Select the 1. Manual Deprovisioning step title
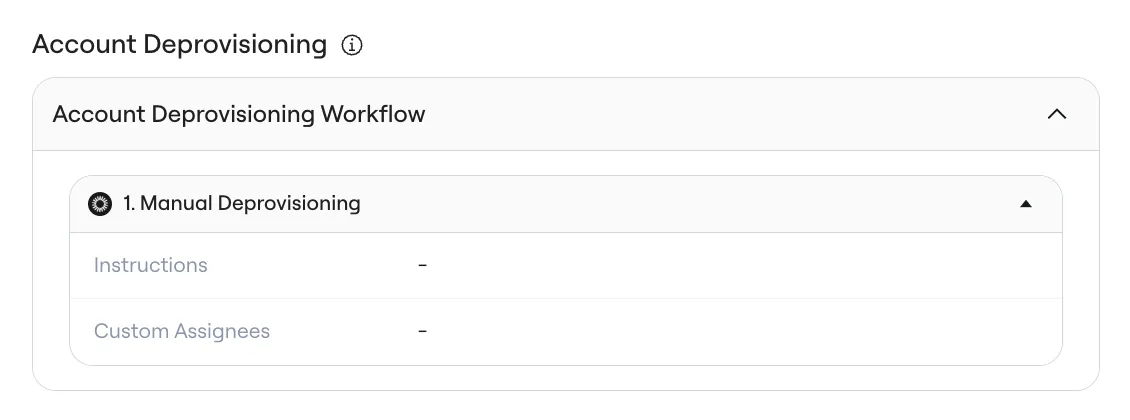1130x420 pixels. coord(241,204)
